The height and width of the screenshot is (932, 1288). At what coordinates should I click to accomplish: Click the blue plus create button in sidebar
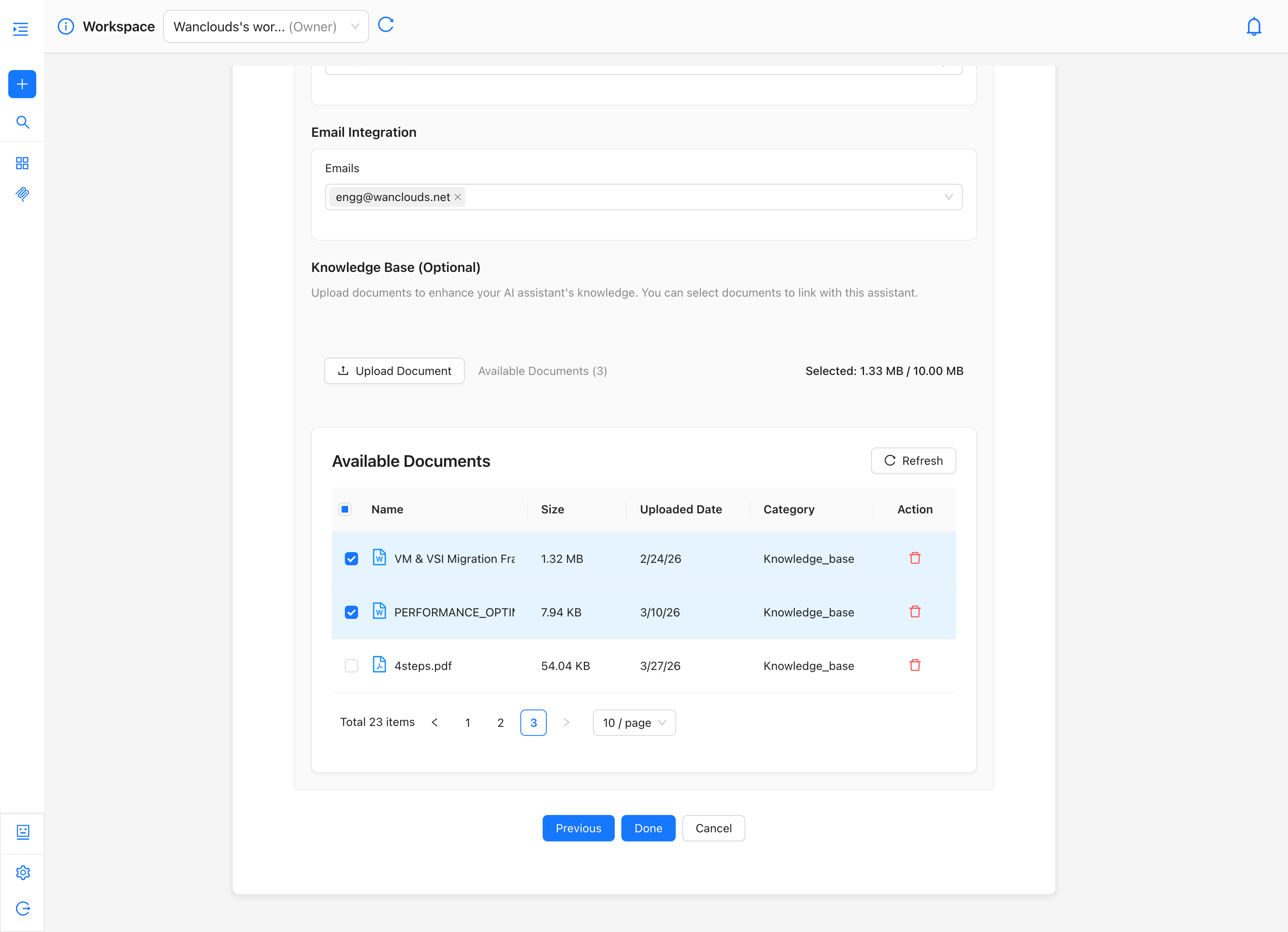coord(22,84)
